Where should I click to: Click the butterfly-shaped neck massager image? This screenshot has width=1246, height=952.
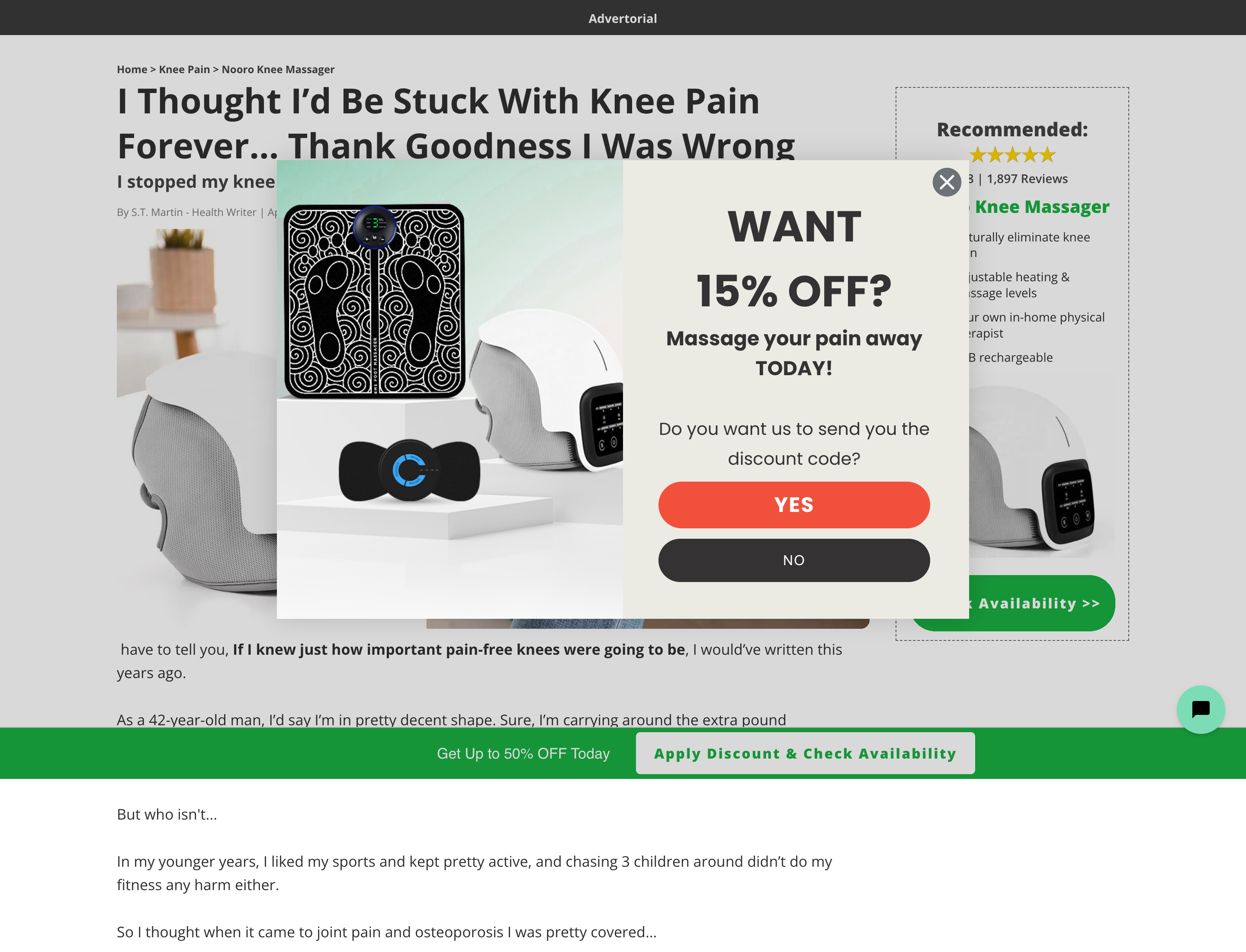point(409,470)
